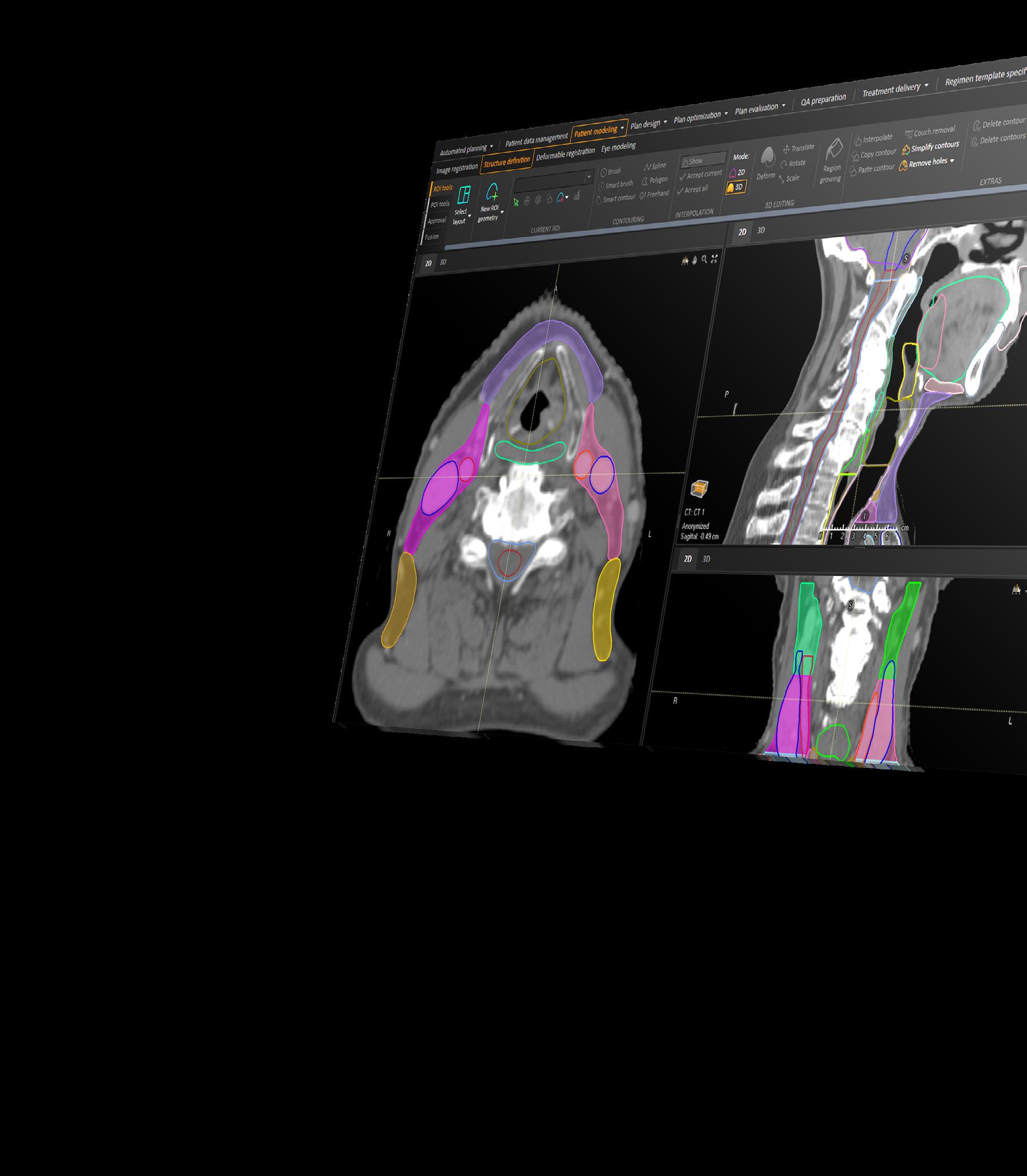
Task: Click the window level icon in axial view
Action: tap(684, 261)
